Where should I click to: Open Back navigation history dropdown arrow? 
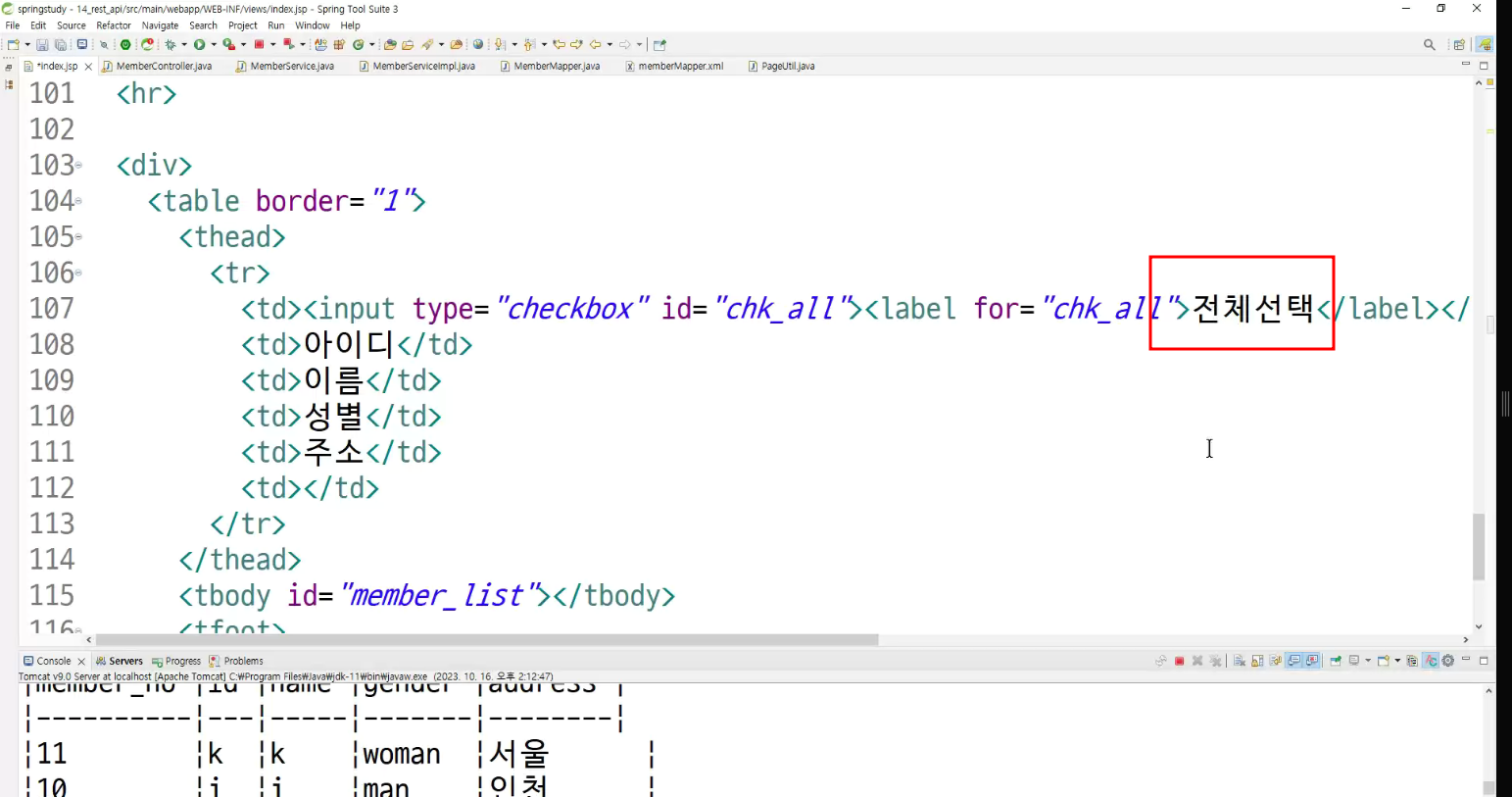pos(610,45)
